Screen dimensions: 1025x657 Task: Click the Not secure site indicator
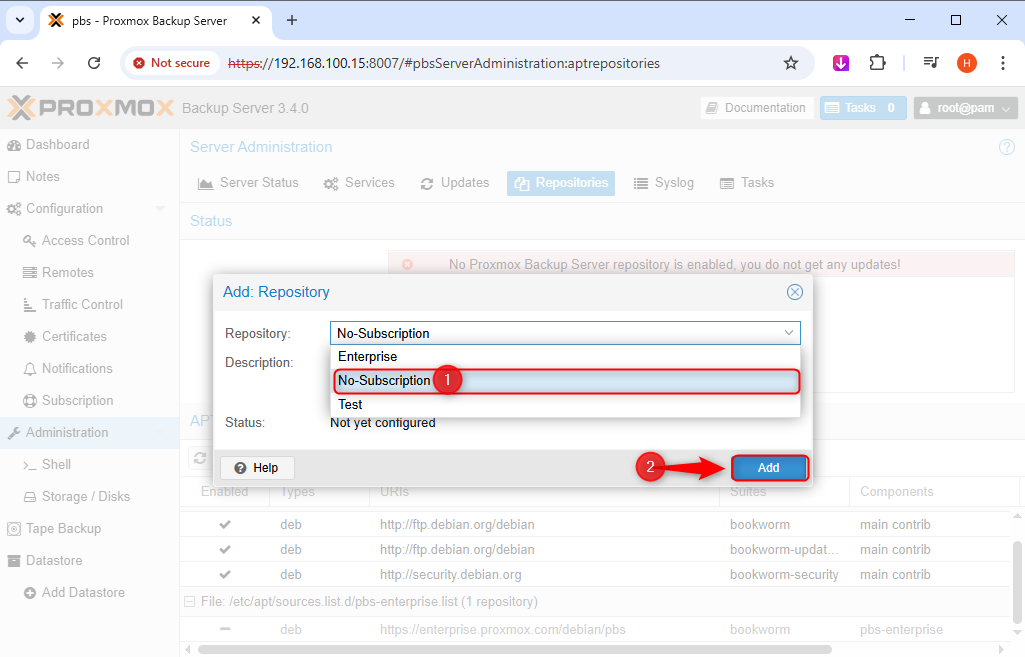[172, 63]
